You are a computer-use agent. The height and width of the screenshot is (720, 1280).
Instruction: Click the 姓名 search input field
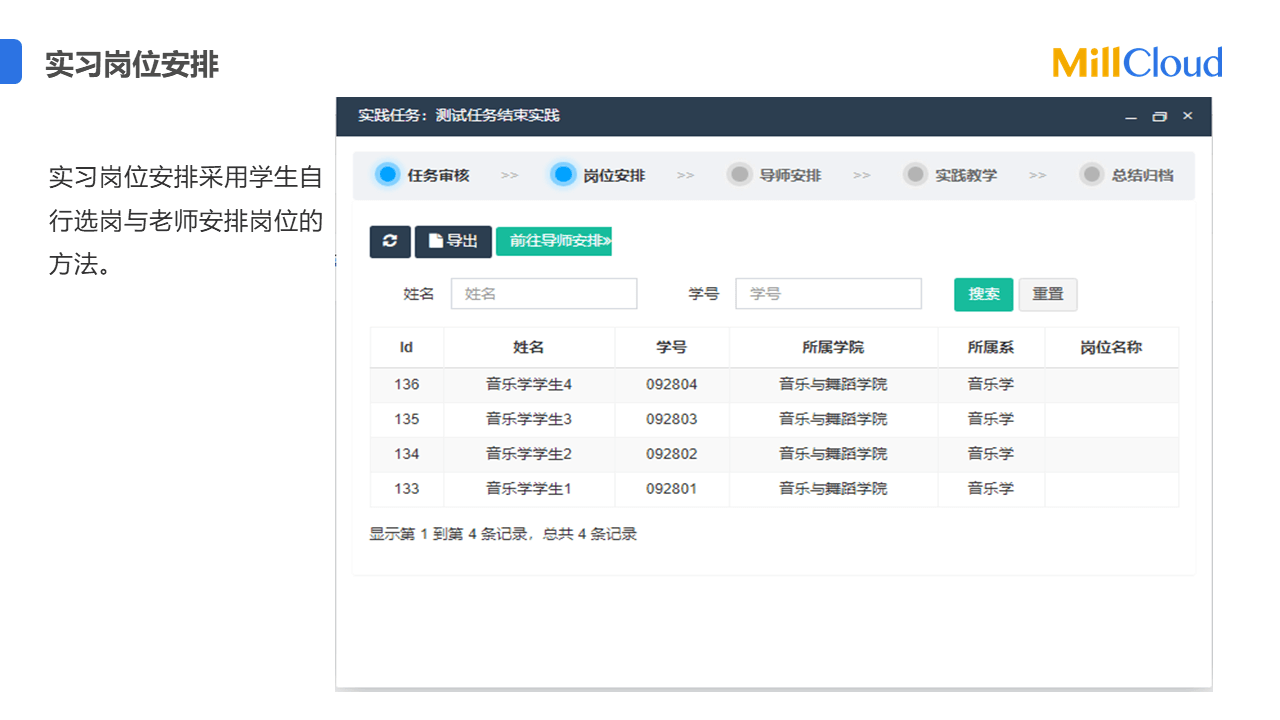[x=544, y=294]
